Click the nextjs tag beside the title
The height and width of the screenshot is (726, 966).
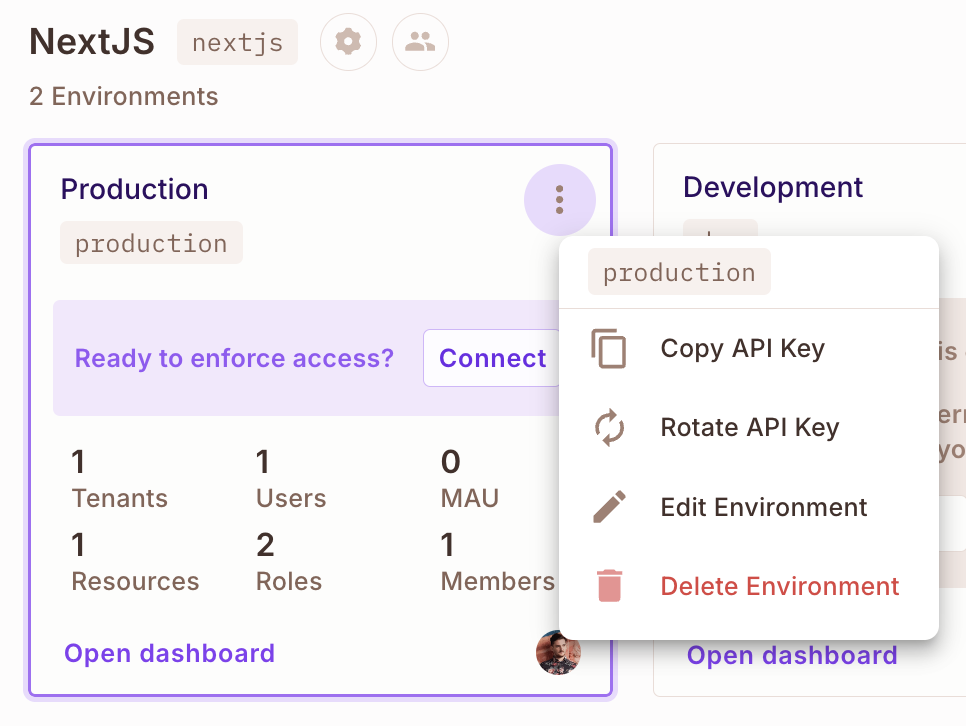tap(237, 42)
